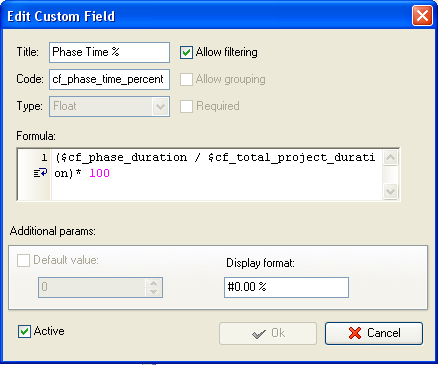Check the Allow grouping checkbox
The height and width of the screenshot is (365, 438).
186,79
